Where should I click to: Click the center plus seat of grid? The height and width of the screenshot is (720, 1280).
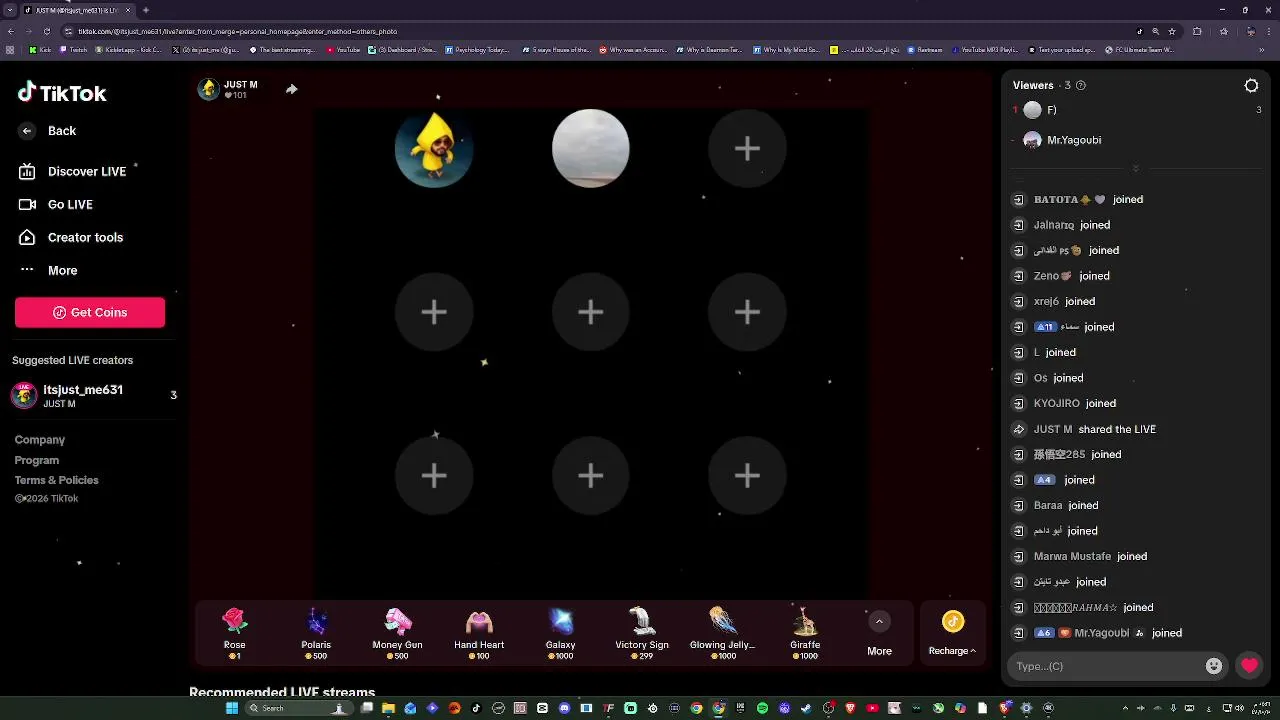click(x=591, y=312)
